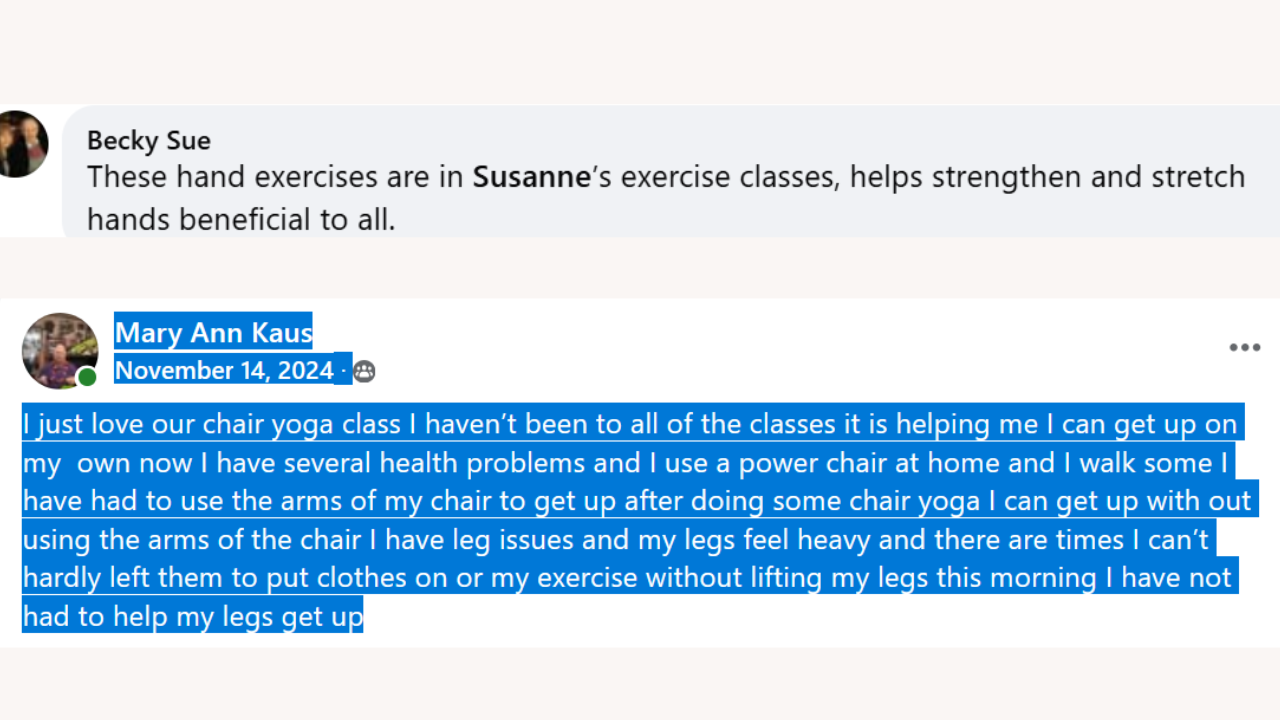1280x720 pixels.
Task: Click the bold Susanne mention in the comment
Action: [531, 178]
